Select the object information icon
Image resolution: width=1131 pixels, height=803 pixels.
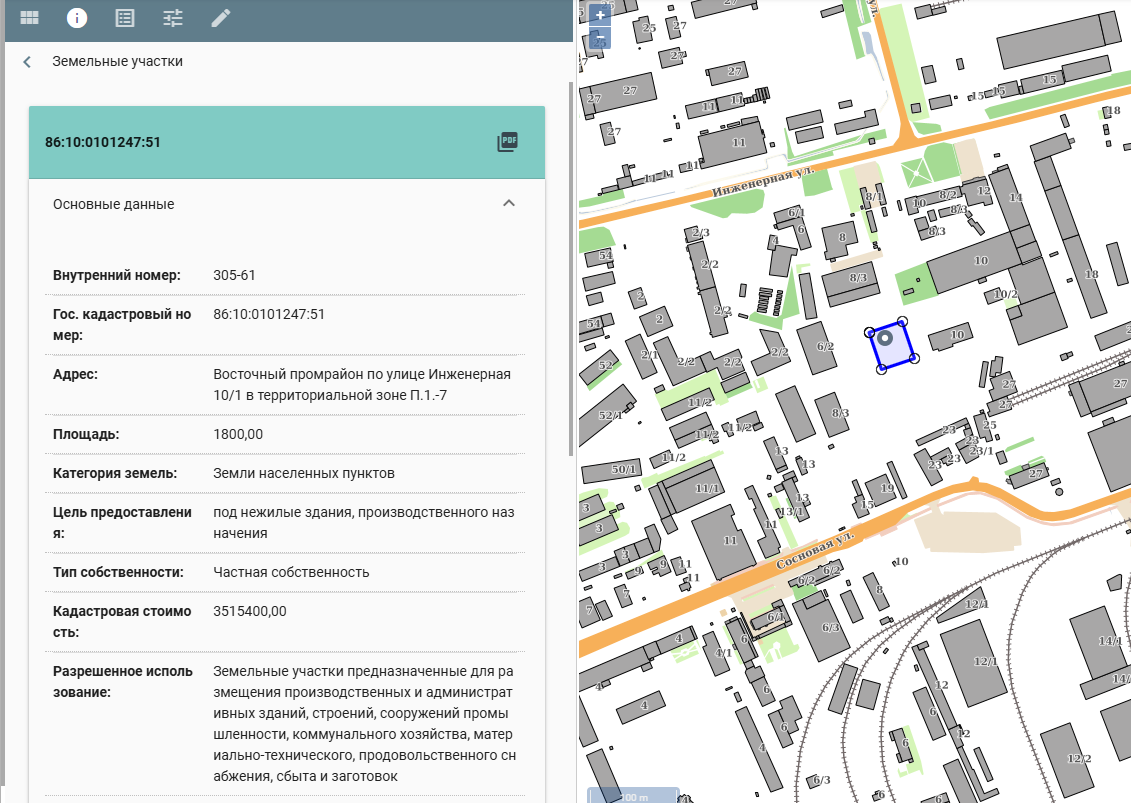tap(77, 18)
